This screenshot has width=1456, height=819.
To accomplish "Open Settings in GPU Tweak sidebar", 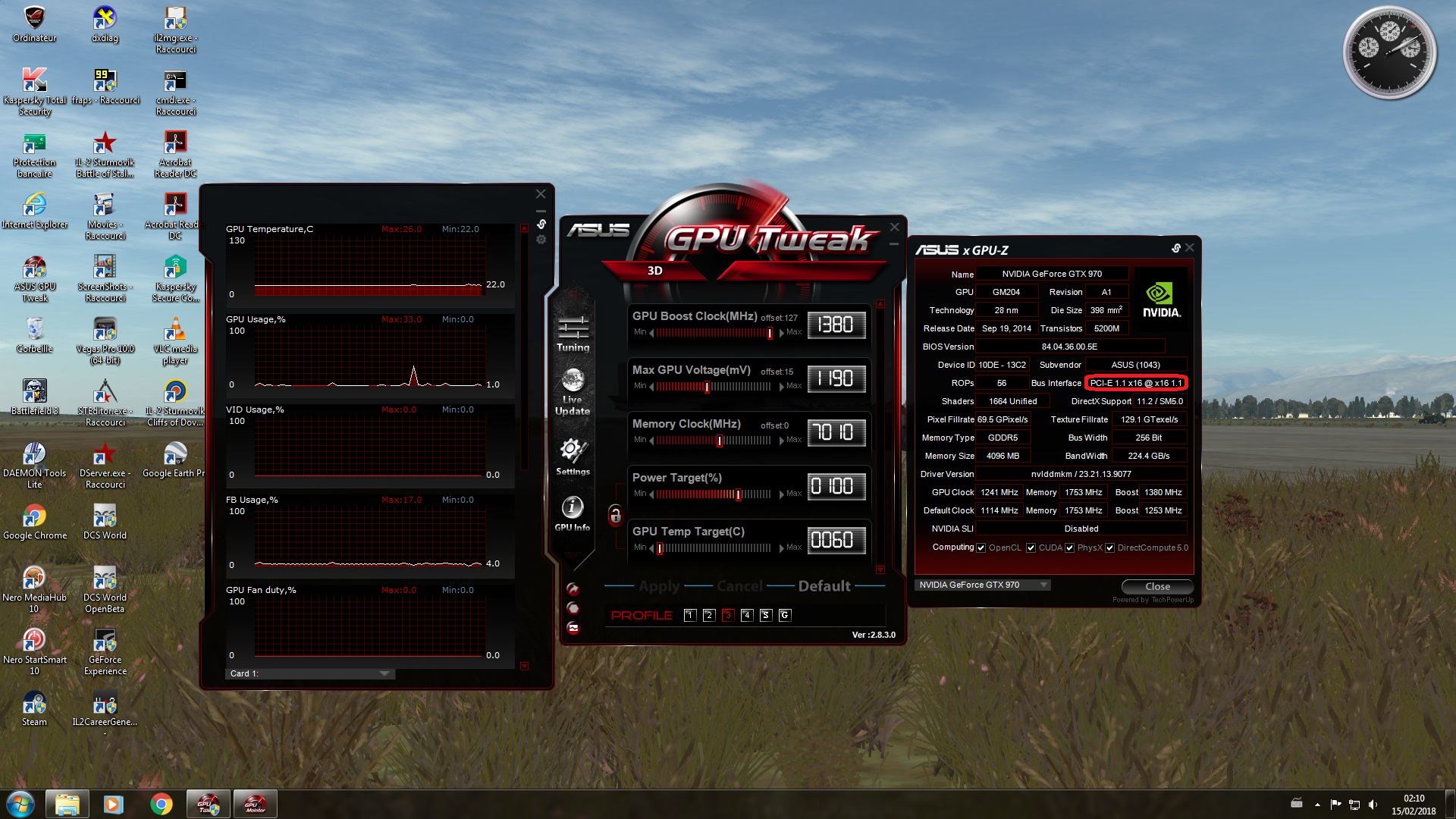I will pos(573,457).
